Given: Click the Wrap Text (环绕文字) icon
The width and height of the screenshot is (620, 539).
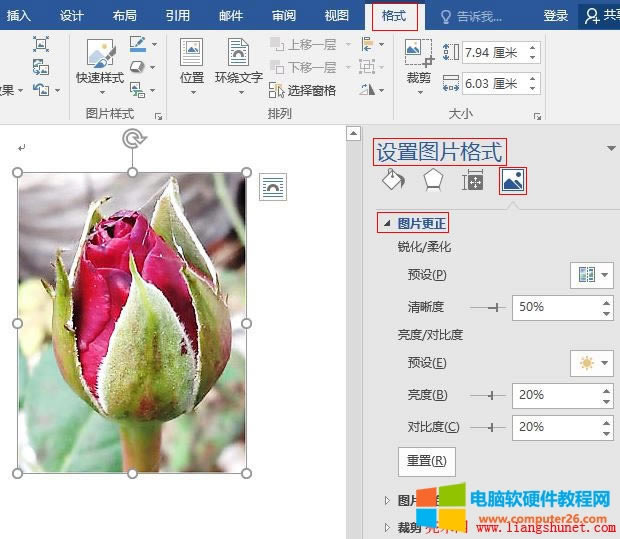Looking at the screenshot, I should 238,54.
